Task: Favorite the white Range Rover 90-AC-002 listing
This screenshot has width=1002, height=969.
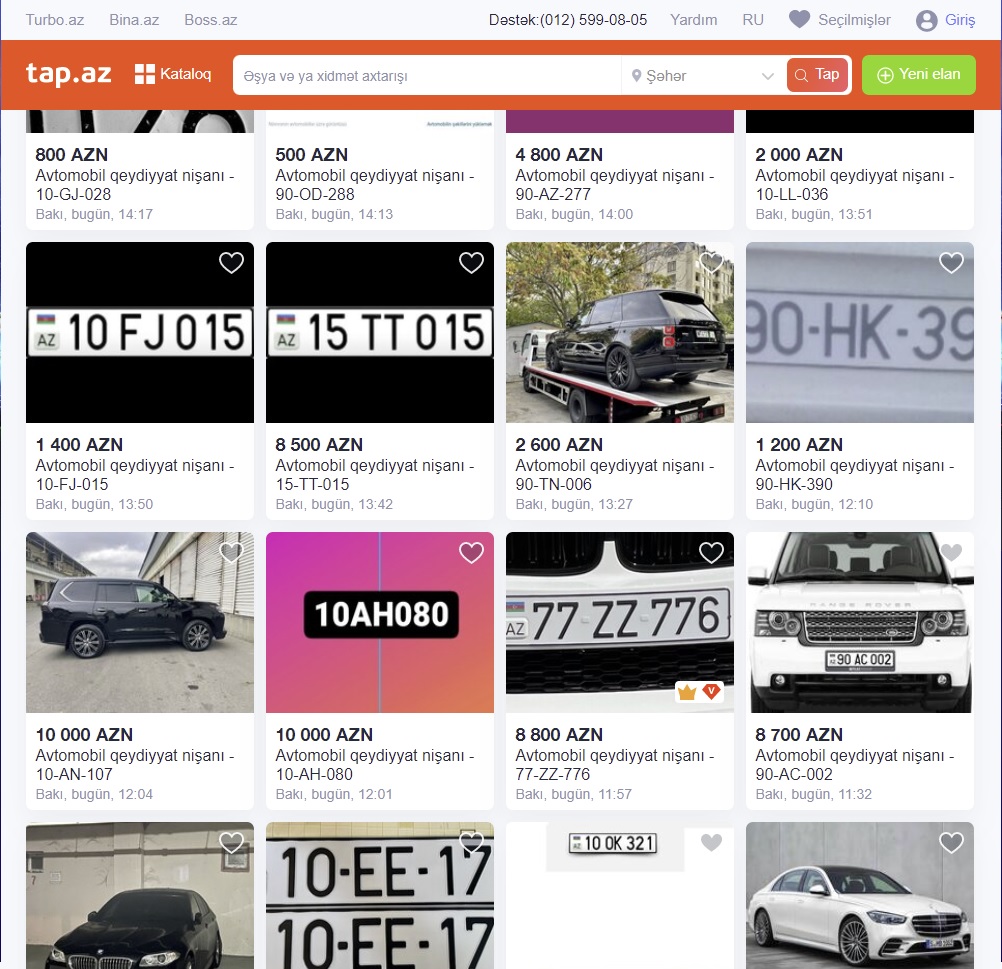Action: [x=951, y=553]
